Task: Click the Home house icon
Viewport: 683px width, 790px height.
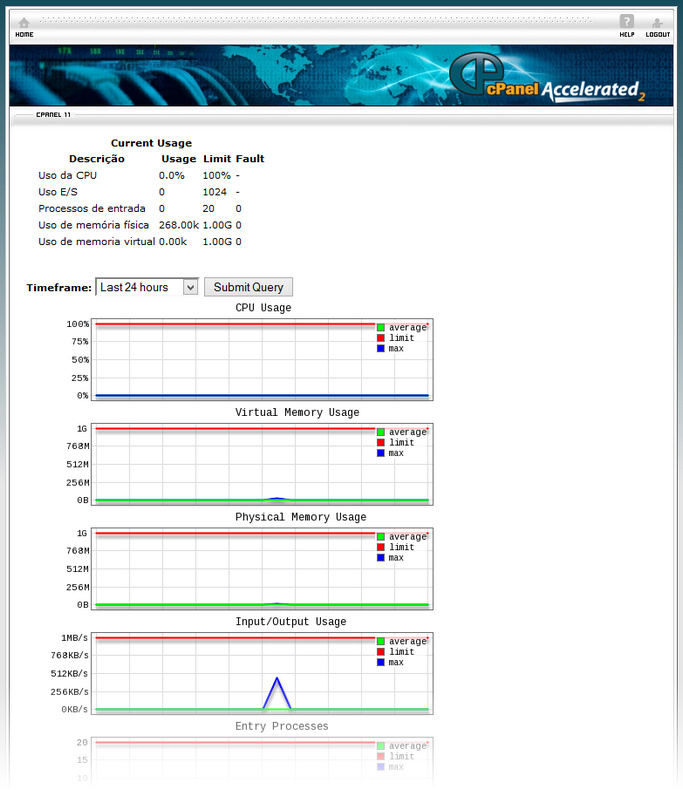Action: point(24,23)
